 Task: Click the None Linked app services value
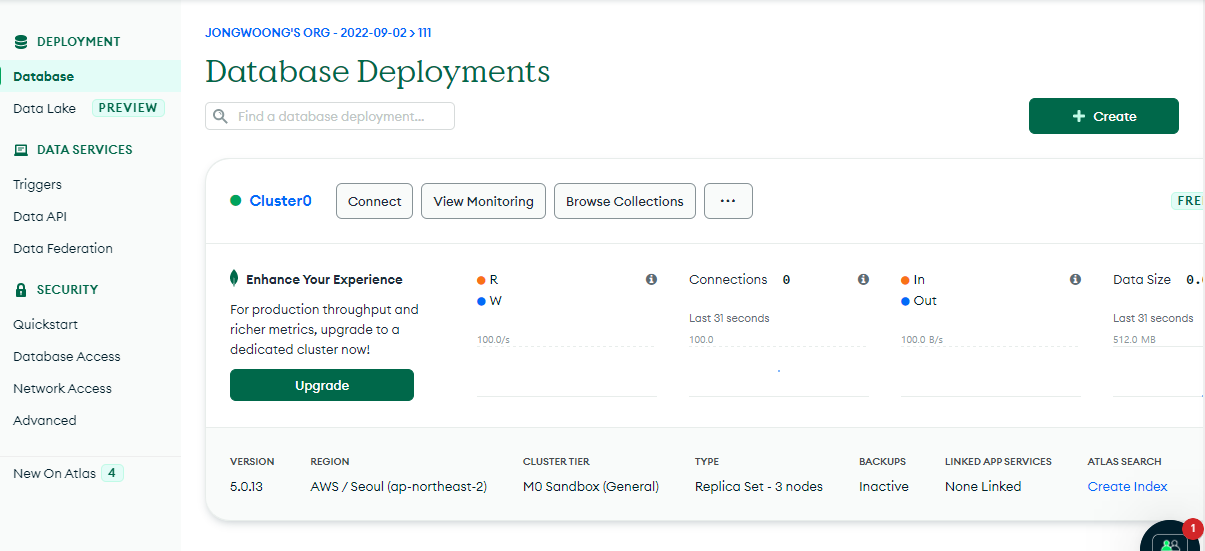pos(983,486)
